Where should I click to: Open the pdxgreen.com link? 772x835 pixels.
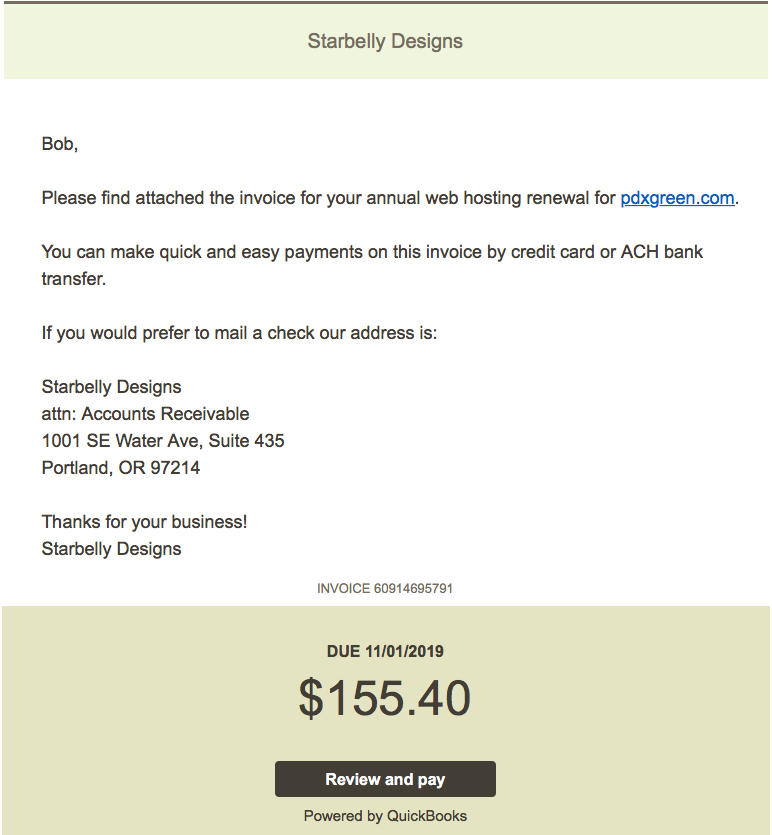coord(677,198)
